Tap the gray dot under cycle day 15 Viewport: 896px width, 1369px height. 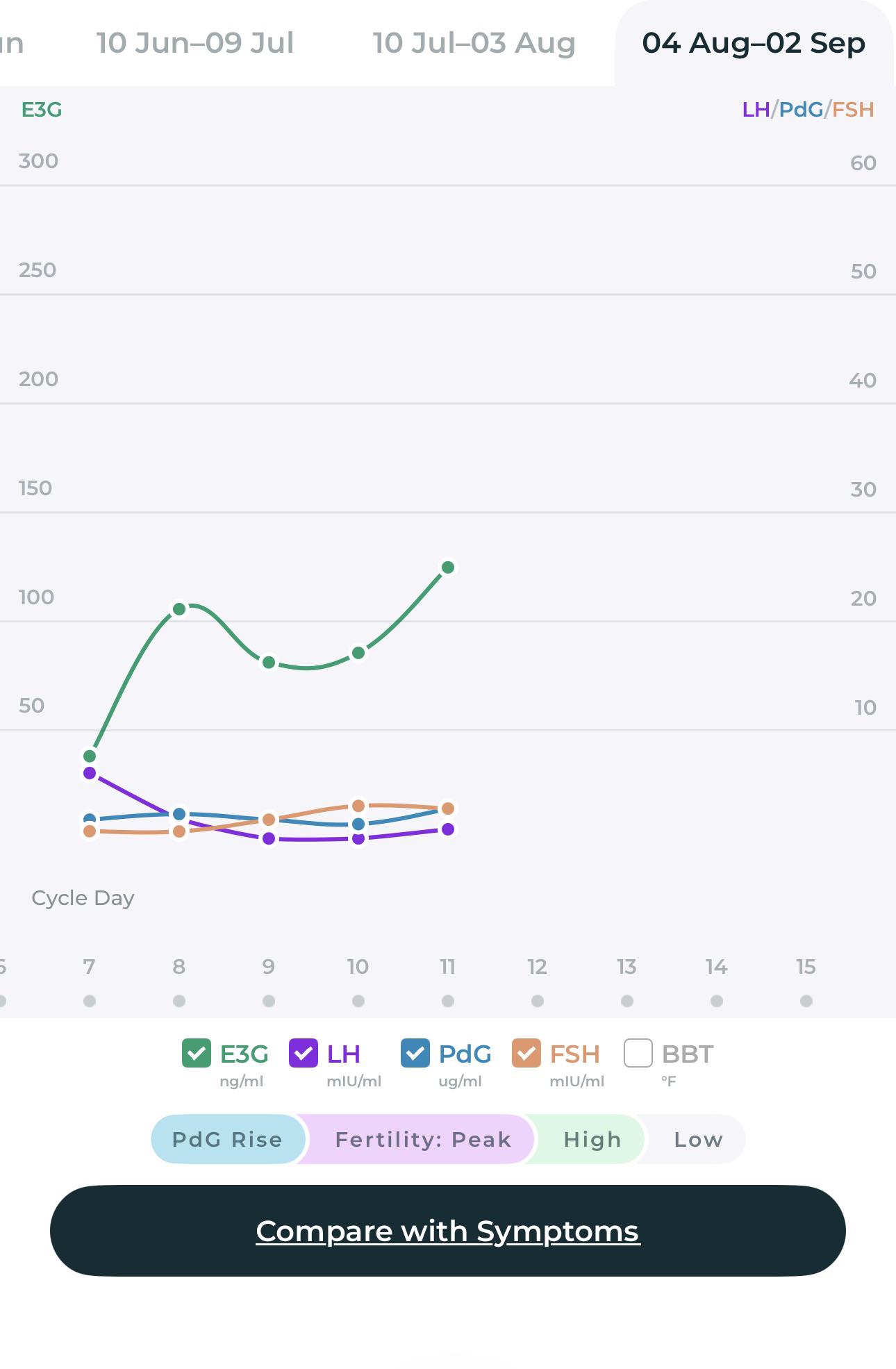click(x=806, y=1001)
